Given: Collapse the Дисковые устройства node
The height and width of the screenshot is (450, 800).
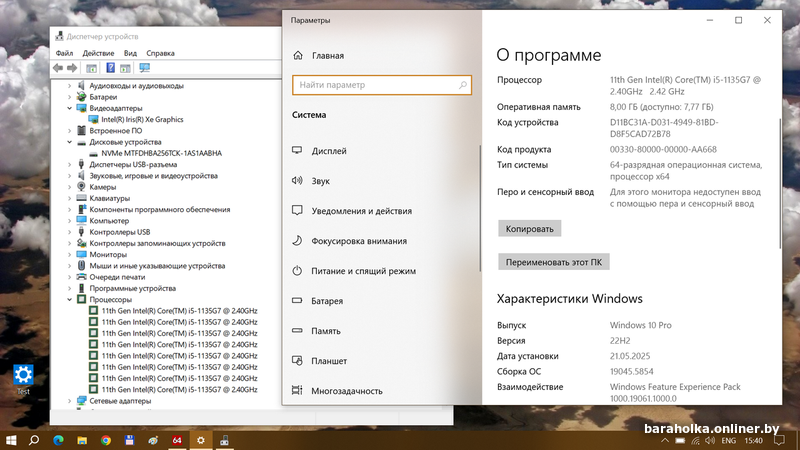Looking at the screenshot, I should (x=69, y=142).
